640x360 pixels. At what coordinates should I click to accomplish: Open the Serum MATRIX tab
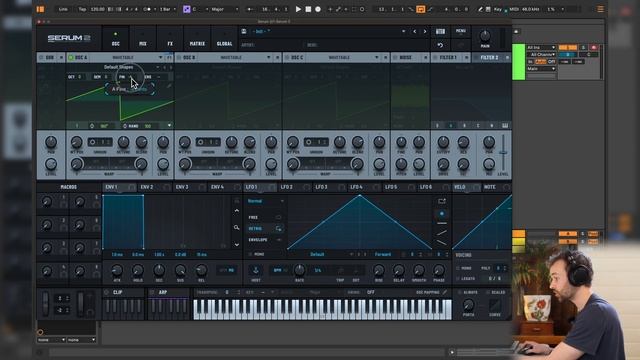coord(197,39)
